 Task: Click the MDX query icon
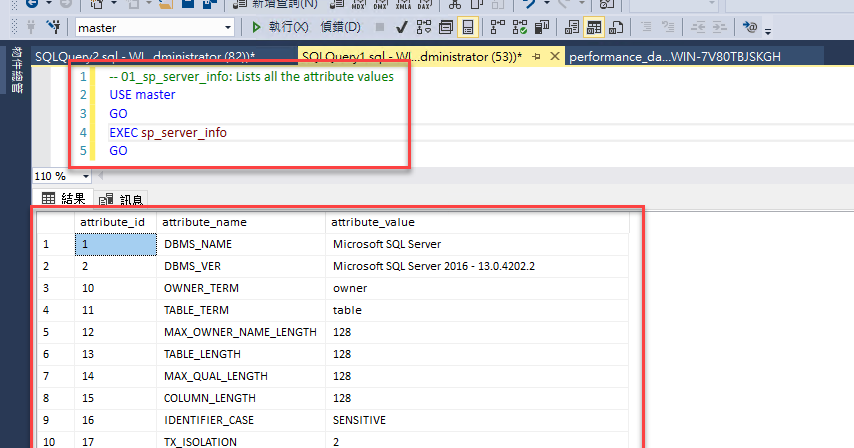point(358,4)
